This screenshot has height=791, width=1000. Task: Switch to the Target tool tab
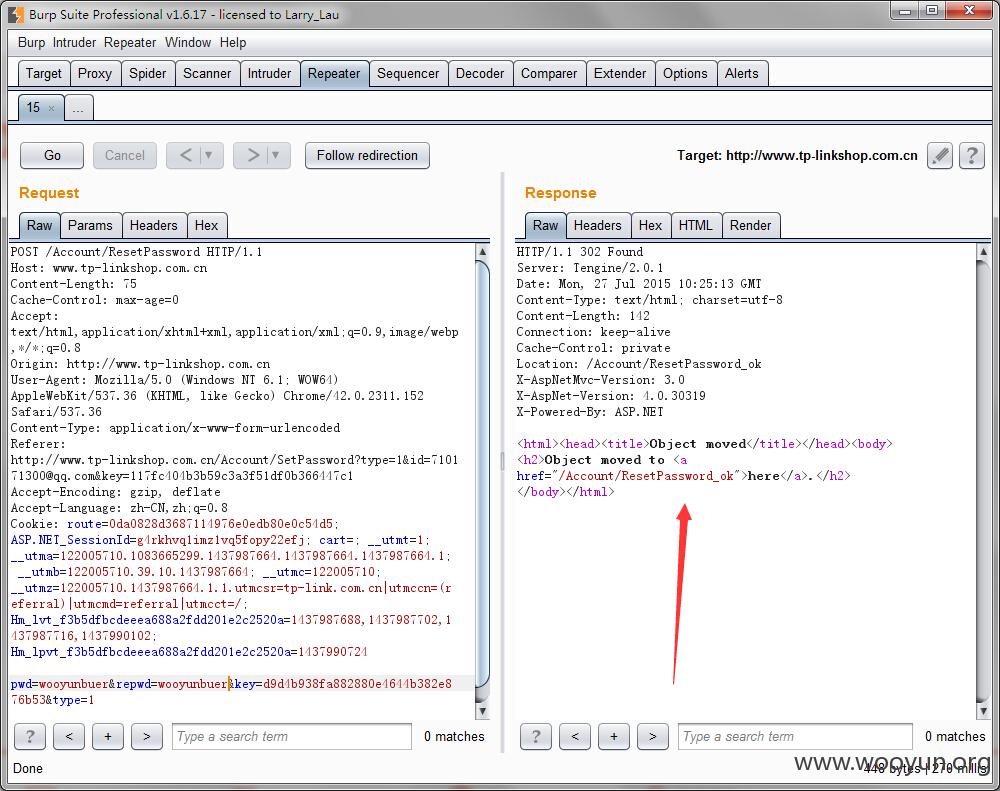click(43, 74)
